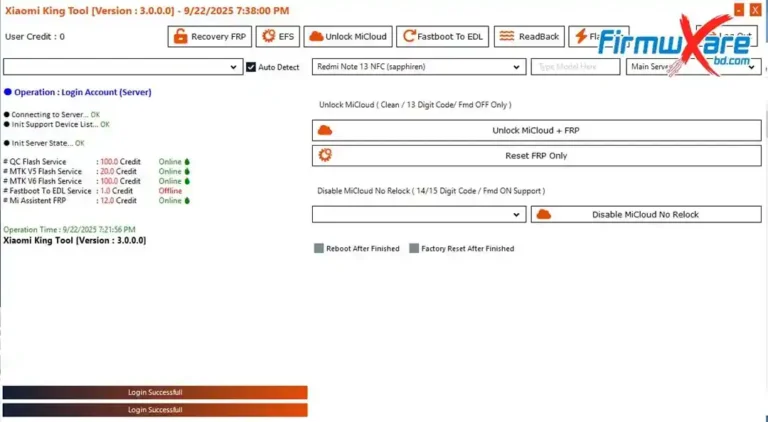768x422 pixels.
Task: Click the rotate arrow icon on Fastboot To EDL
Action: pyautogui.click(x=409, y=36)
